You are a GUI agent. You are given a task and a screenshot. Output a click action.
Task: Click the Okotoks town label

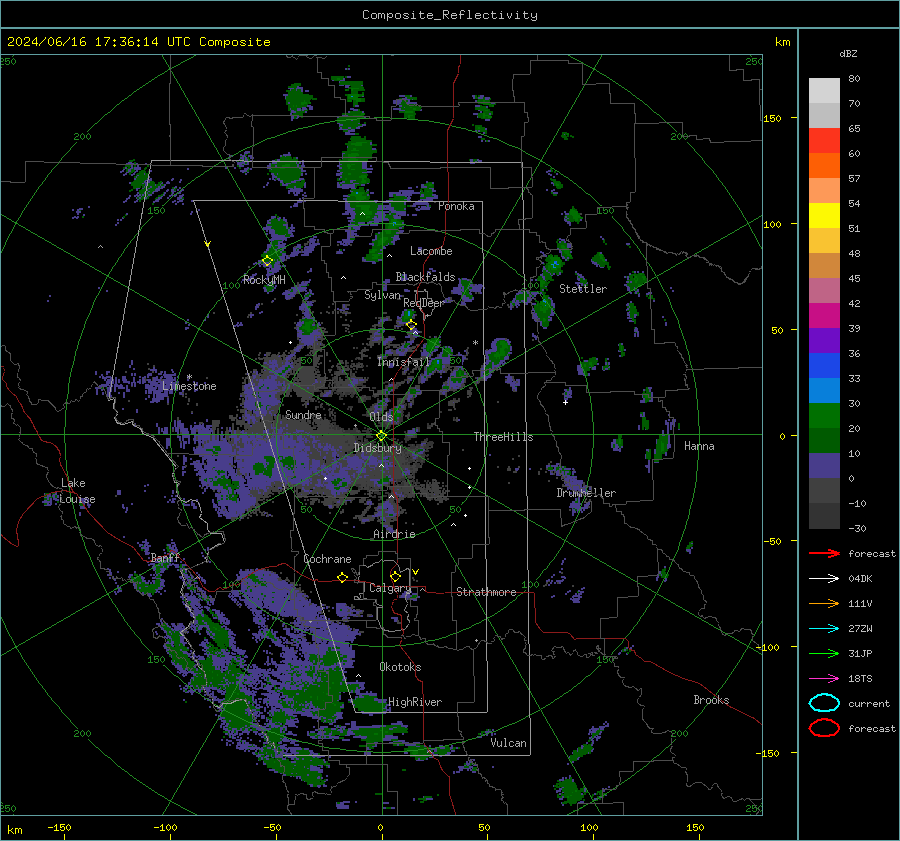[x=400, y=667]
